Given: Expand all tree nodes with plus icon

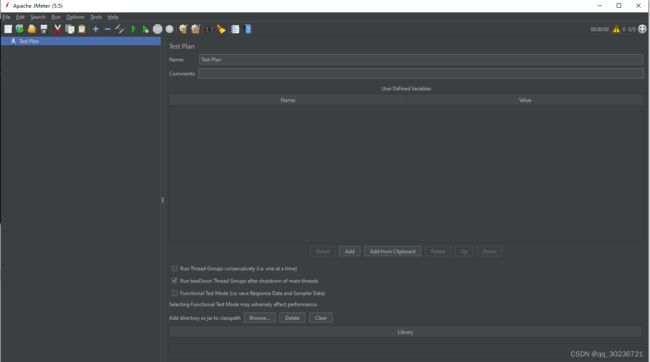Looking at the screenshot, I should click(96, 29).
